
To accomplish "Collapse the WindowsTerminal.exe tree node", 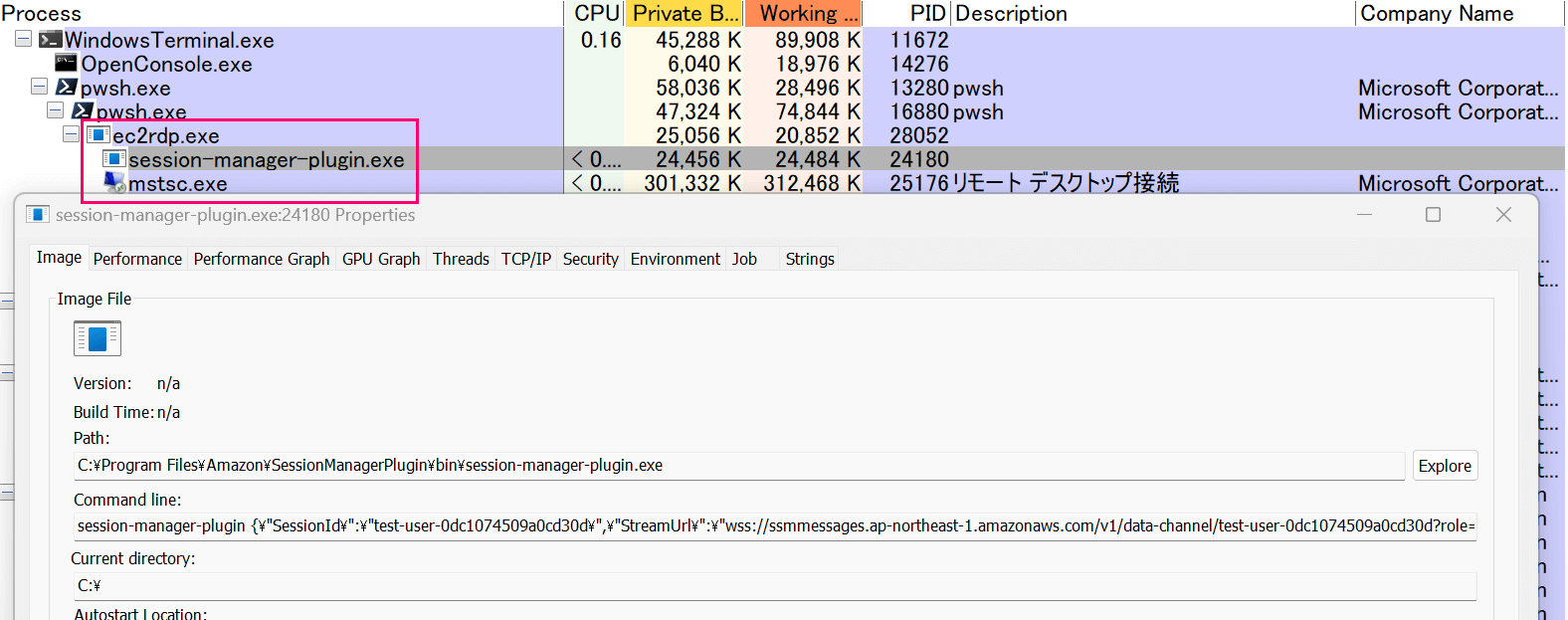I will tap(23, 39).
